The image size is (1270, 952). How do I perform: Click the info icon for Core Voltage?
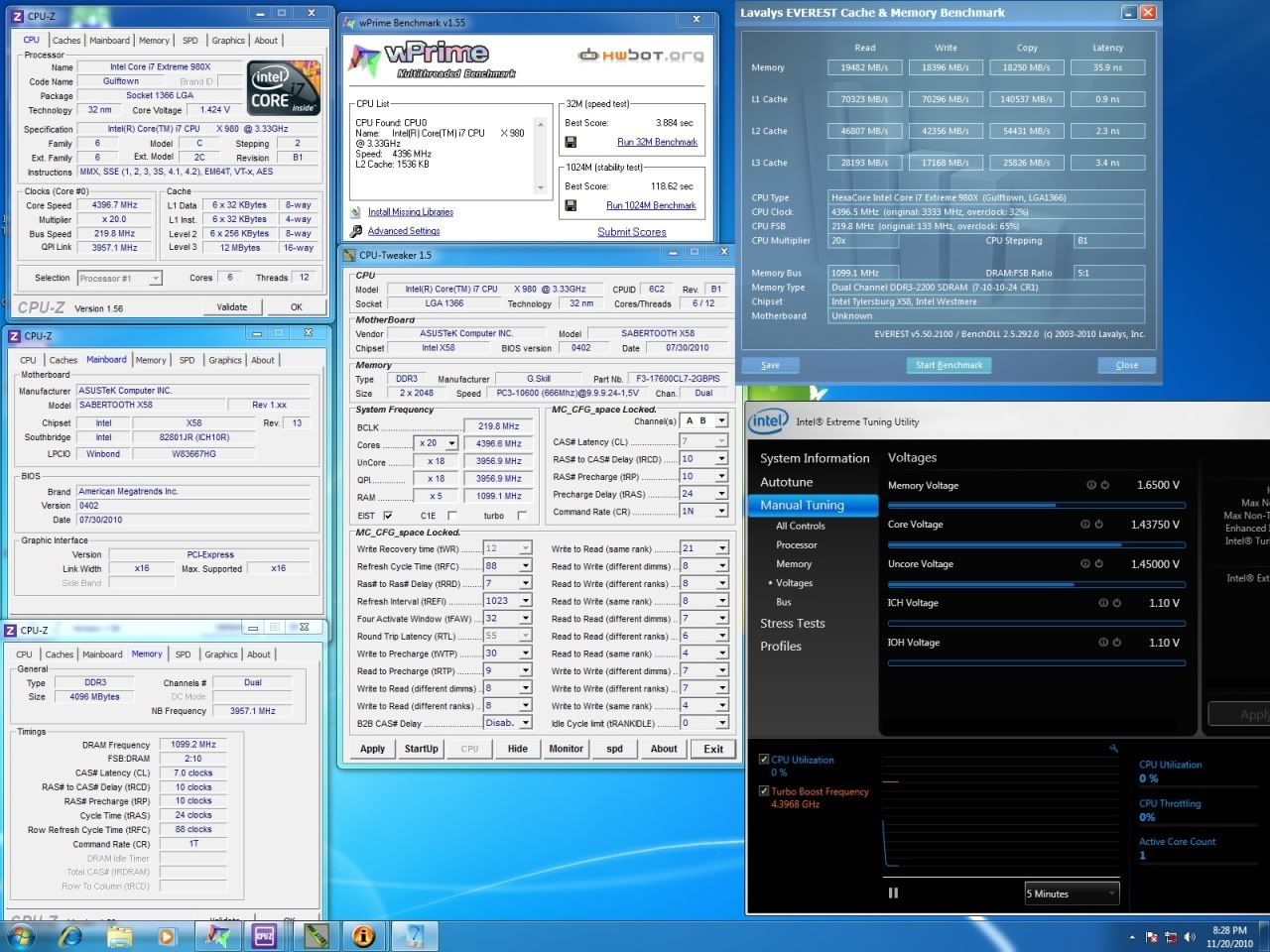pos(1084,525)
